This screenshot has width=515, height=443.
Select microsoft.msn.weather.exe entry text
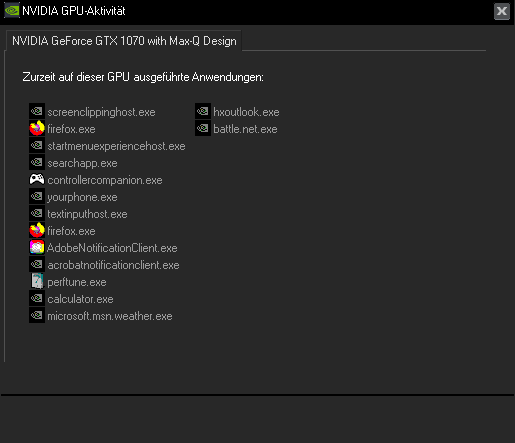click(110, 316)
